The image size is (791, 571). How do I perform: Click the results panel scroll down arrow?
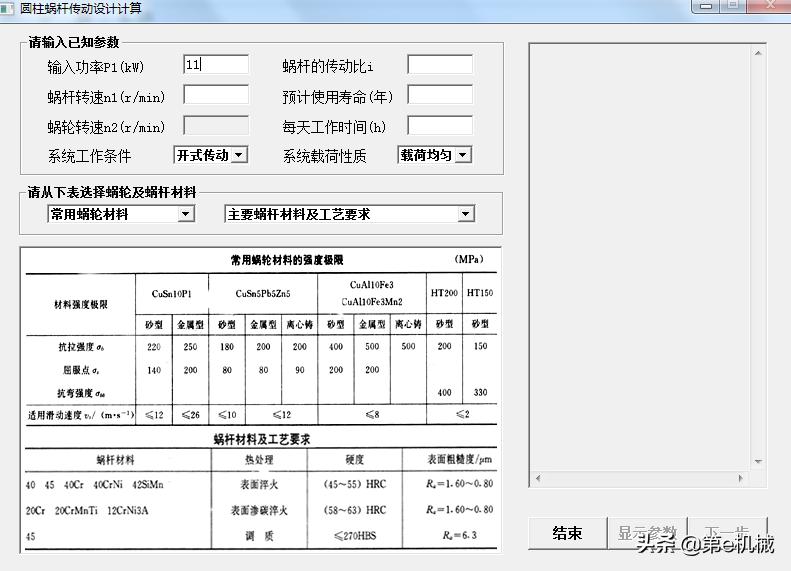[x=758, y=461]
